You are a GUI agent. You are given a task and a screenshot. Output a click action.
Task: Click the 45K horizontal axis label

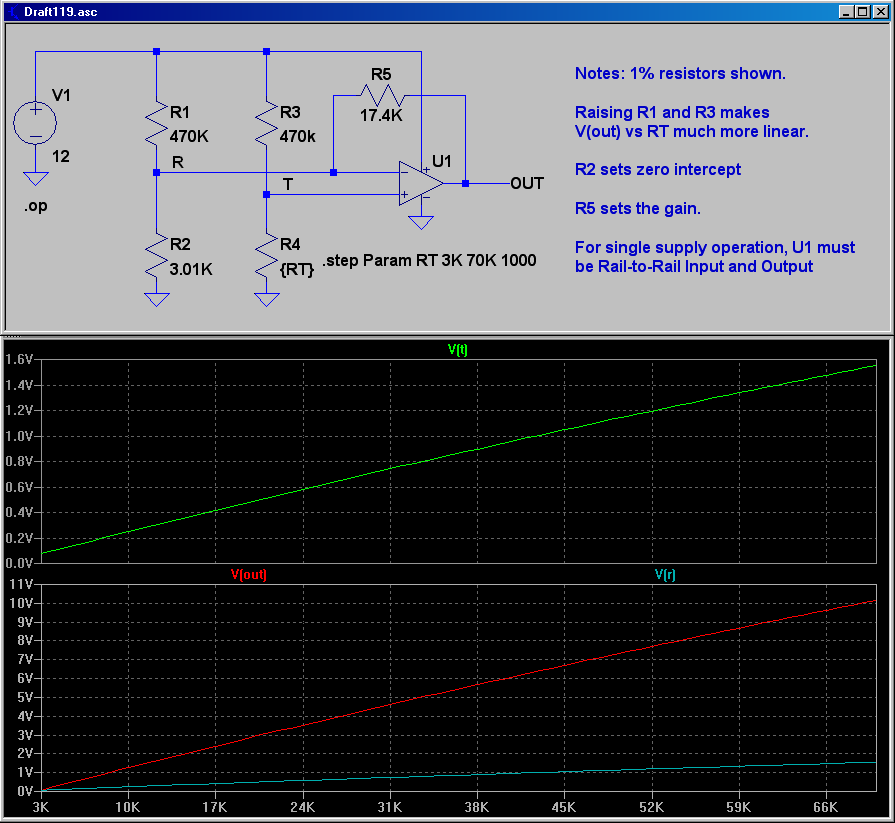coord(564,807)
